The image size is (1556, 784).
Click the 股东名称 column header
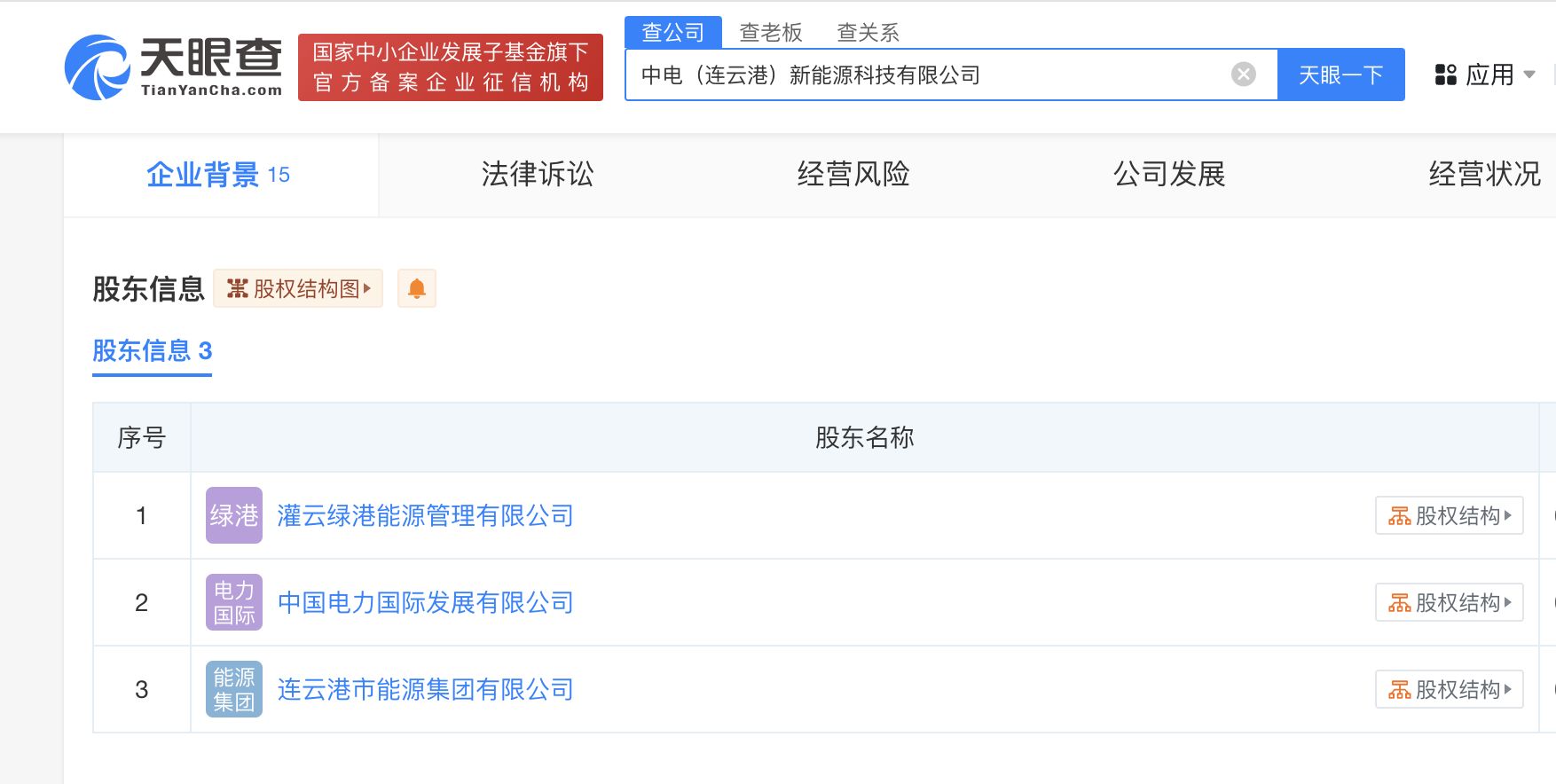865,437
